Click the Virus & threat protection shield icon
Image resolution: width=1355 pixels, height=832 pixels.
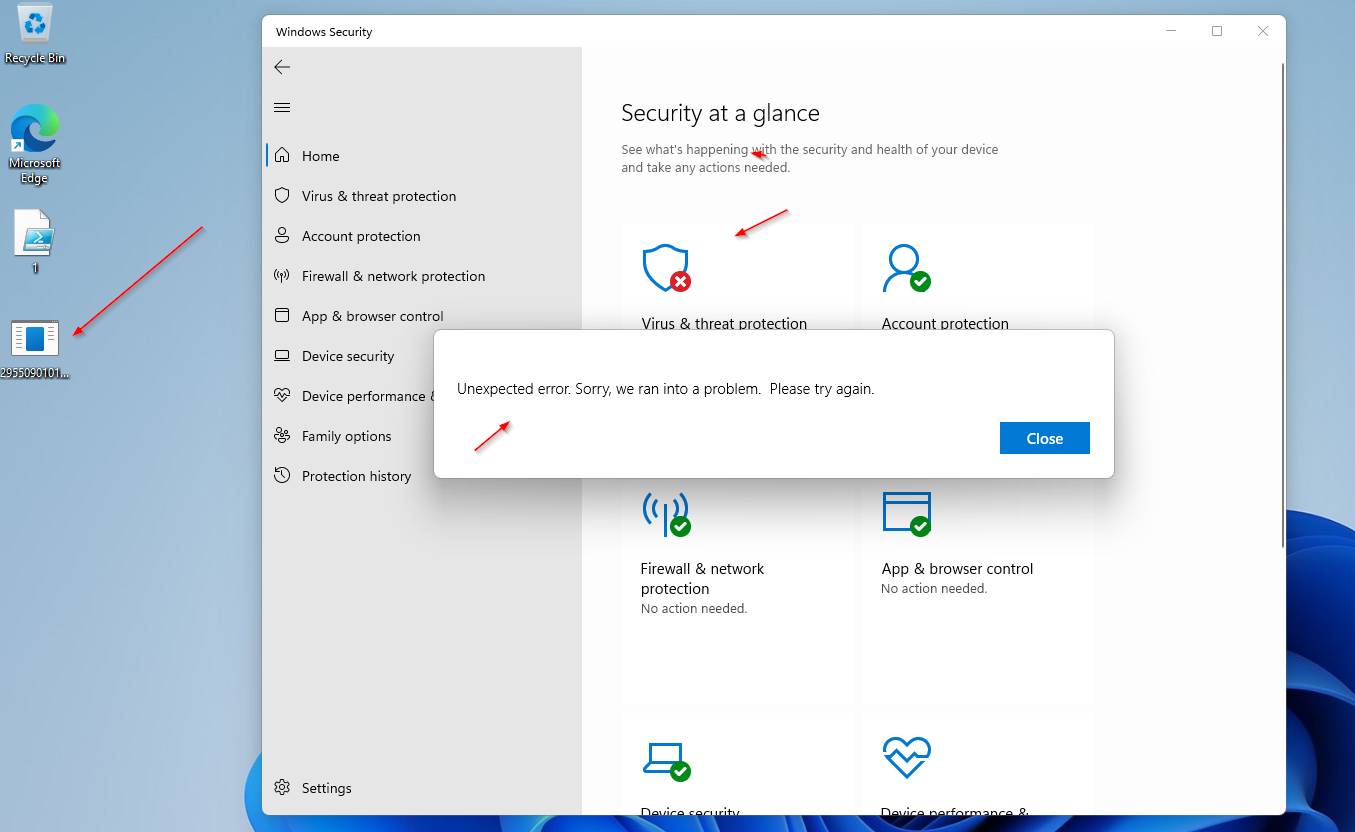point(666,268)
